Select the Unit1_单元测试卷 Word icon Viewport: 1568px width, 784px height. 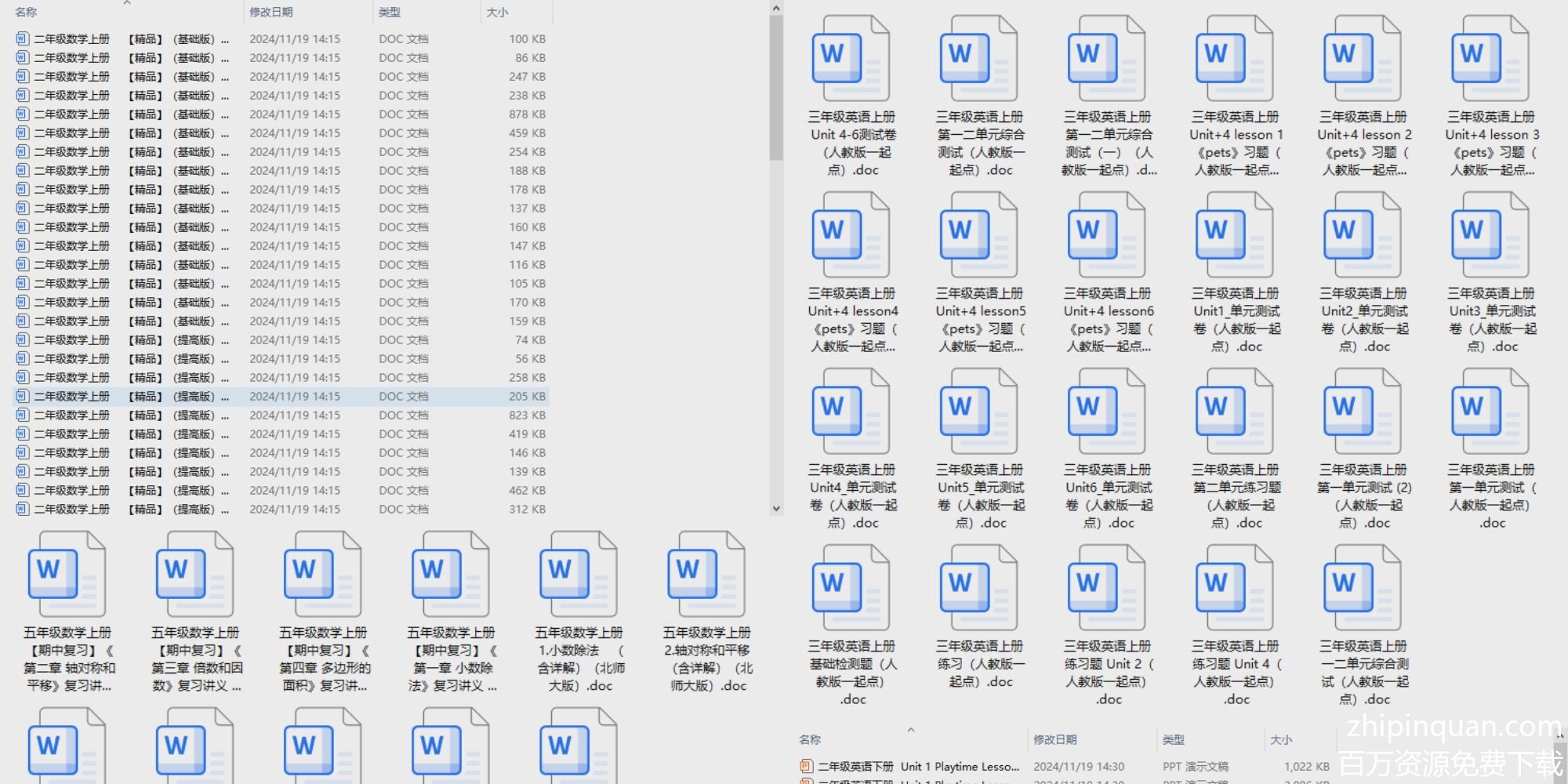1235,235
